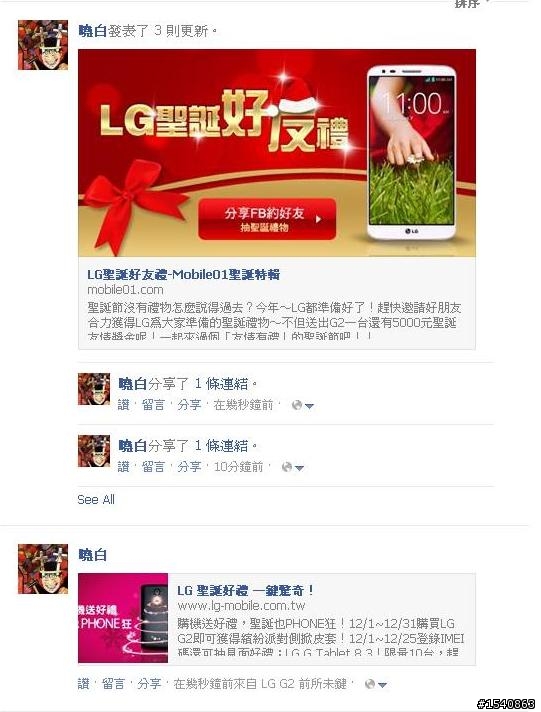Click the LG G2 phone image in the banner
541x712 pixels.
click(x=411, y=153)
